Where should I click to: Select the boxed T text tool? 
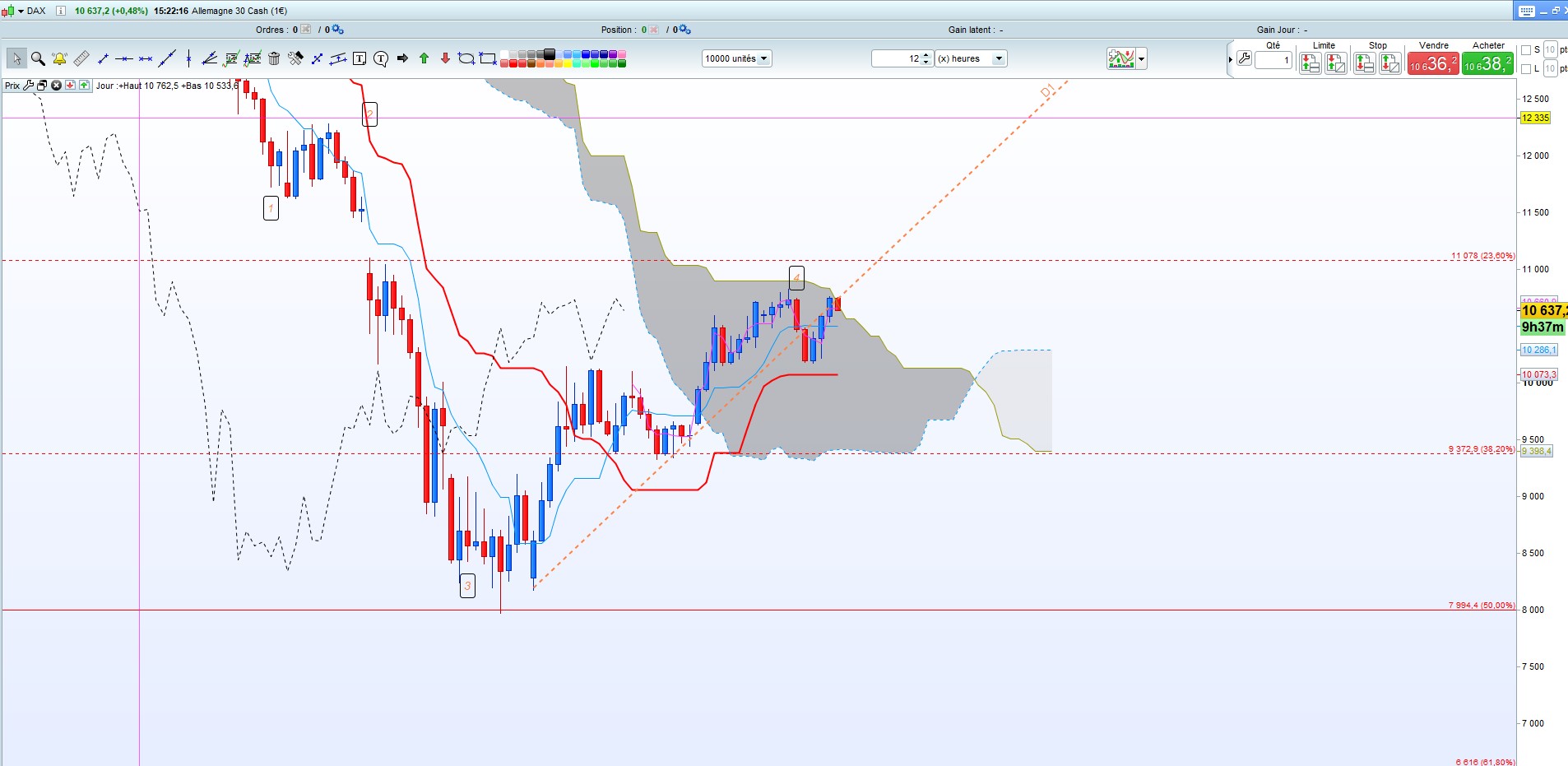coord(360,58)
